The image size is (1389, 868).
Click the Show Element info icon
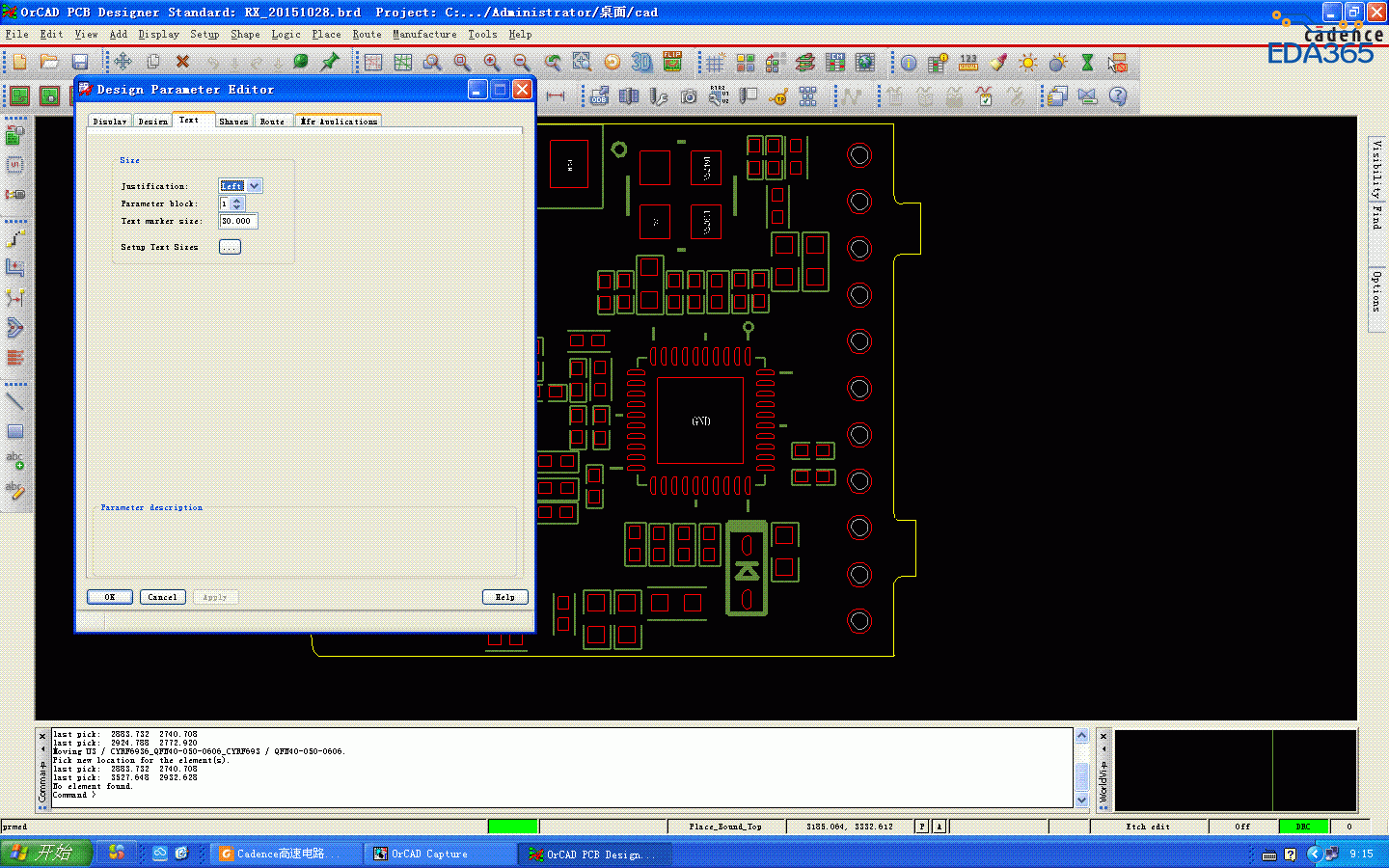[x=909, y=63]
